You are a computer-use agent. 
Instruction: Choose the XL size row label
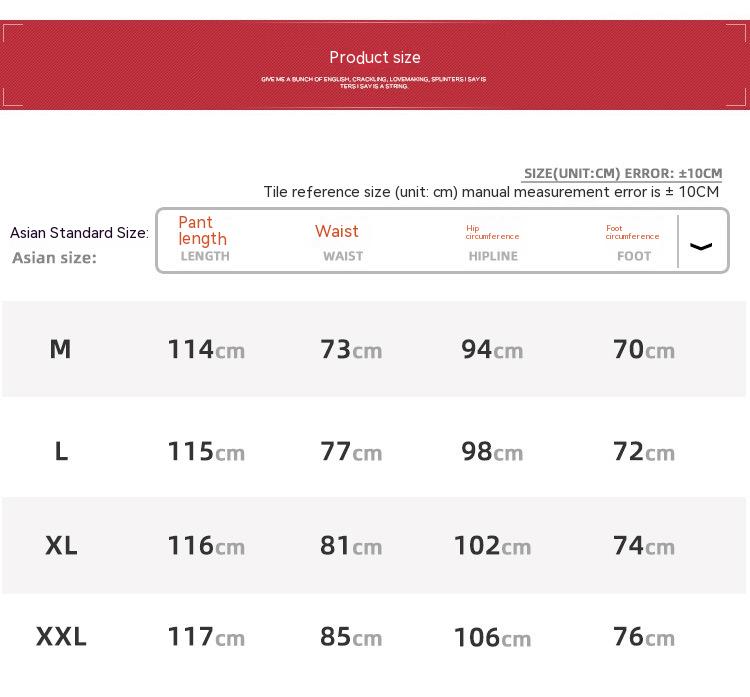pos(61,545)
